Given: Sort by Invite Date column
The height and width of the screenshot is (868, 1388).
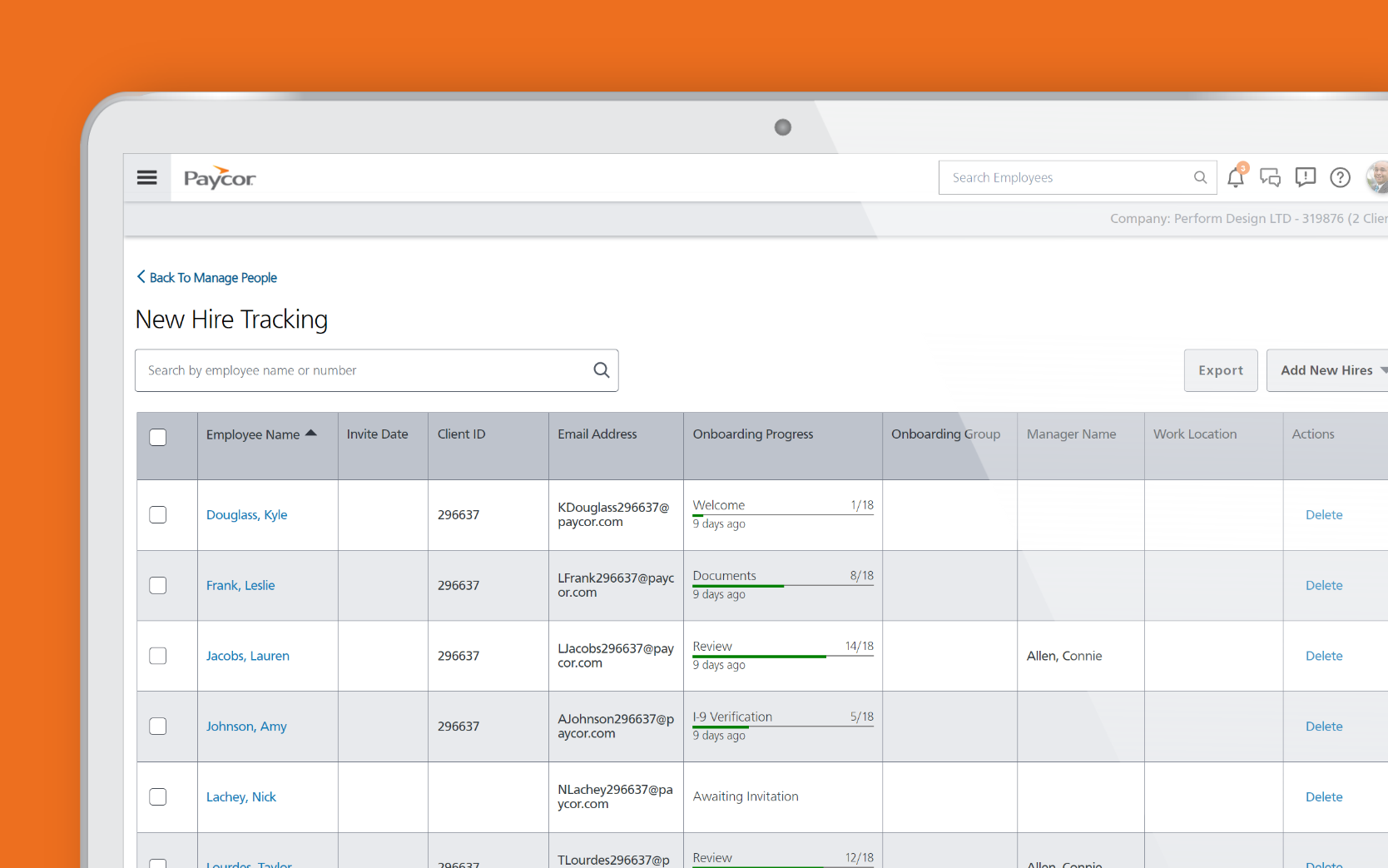Looking at the screenshot, I should click(x=377, y=434).
